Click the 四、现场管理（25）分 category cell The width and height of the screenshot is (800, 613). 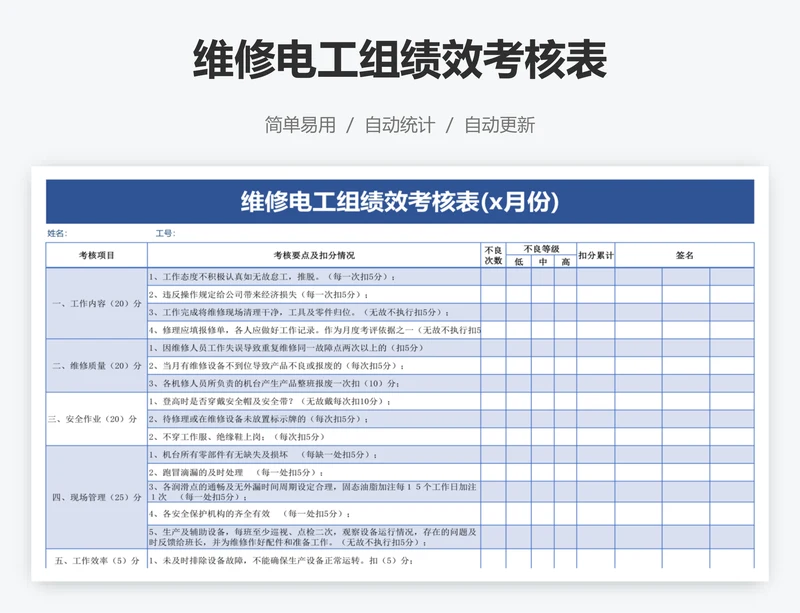(x=97, y=496)
